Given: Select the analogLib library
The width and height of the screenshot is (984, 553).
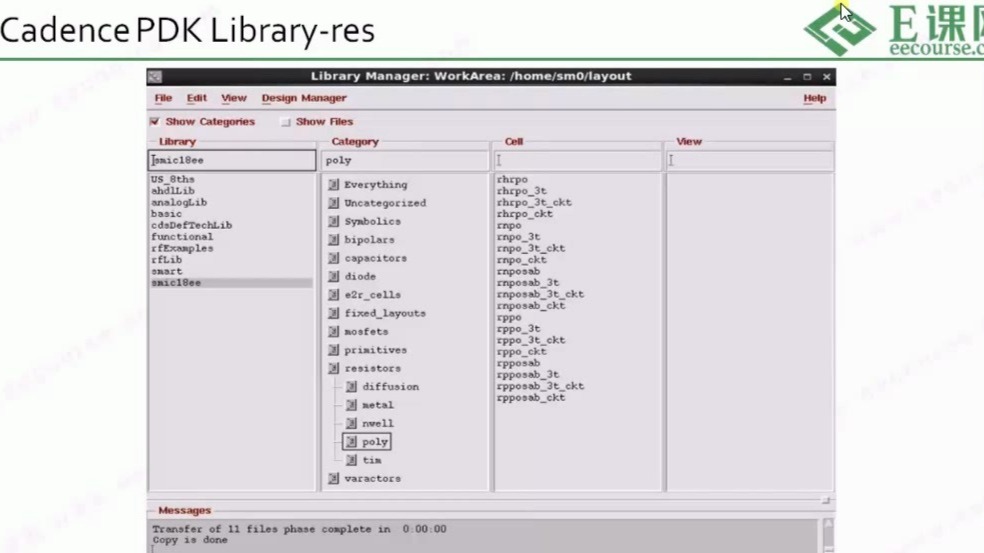Looking at the screenshot, I should click(179, 202).
